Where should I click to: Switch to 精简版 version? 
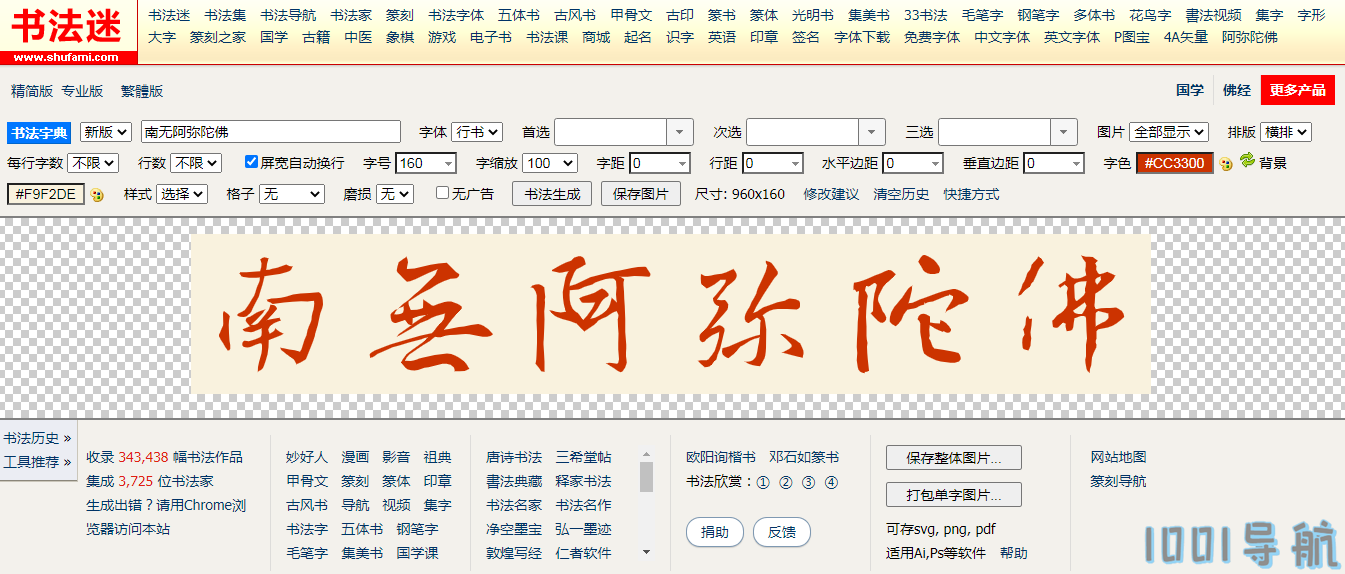[32, 91]
